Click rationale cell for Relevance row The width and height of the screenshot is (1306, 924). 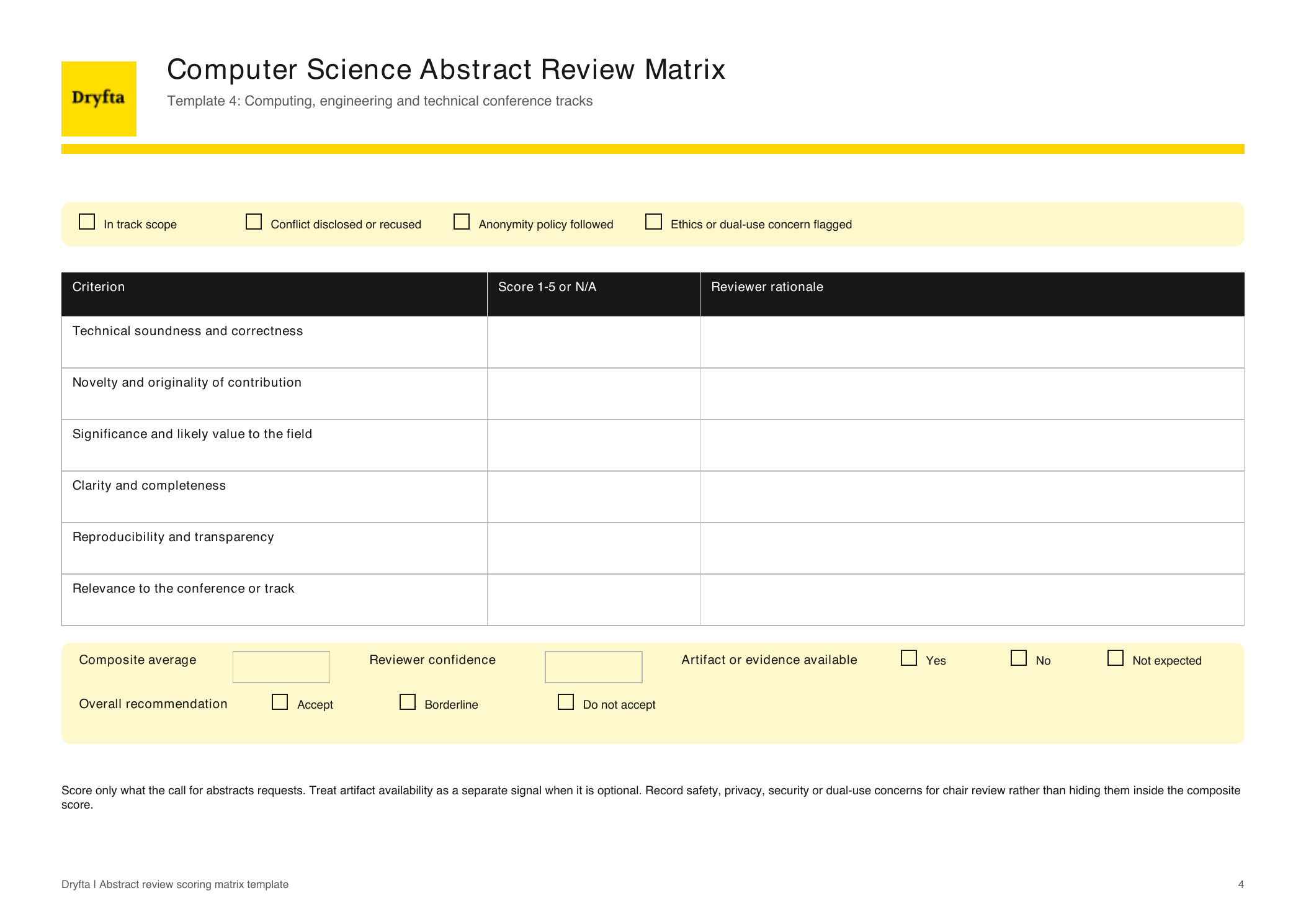coord(972,600)
